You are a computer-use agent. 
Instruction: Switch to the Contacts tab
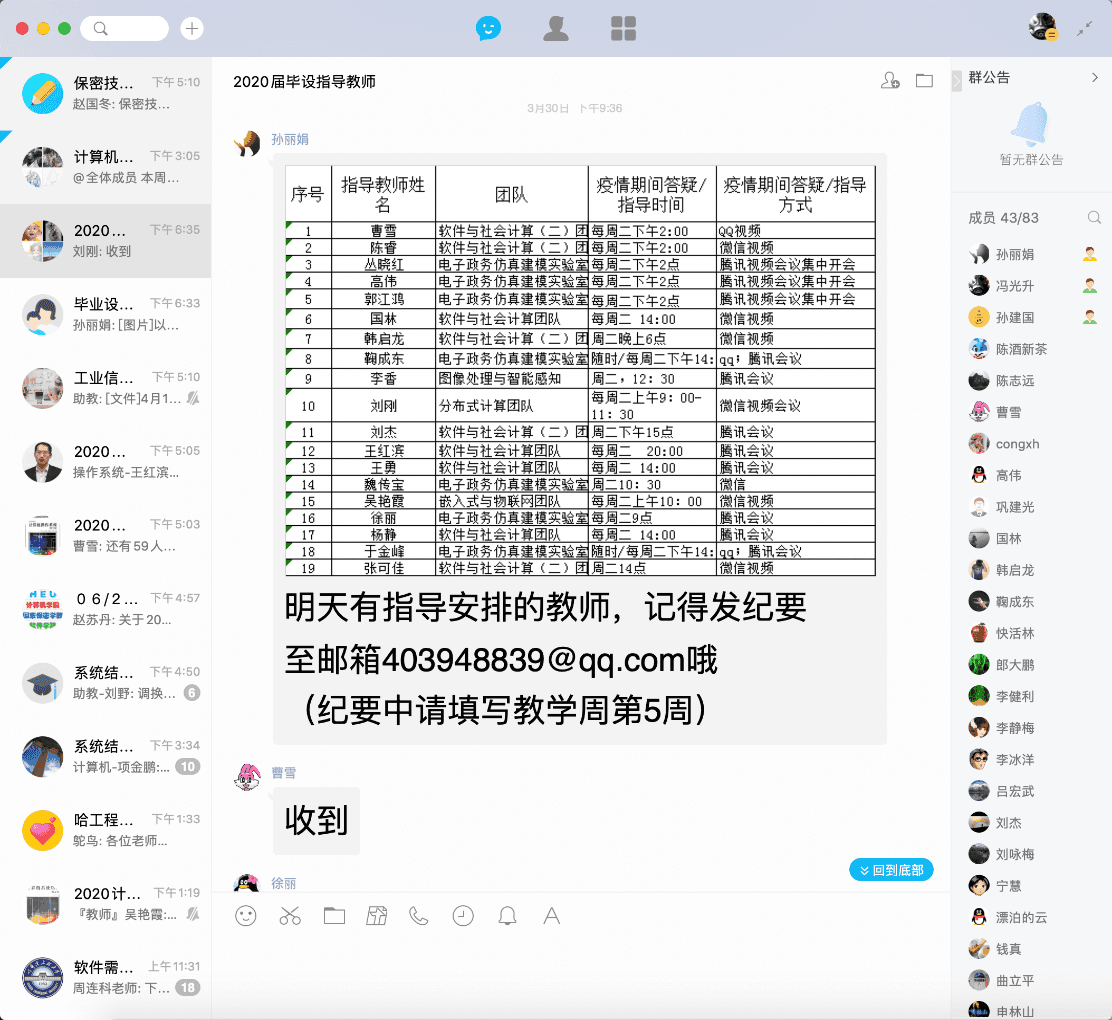tap(556, 29)
